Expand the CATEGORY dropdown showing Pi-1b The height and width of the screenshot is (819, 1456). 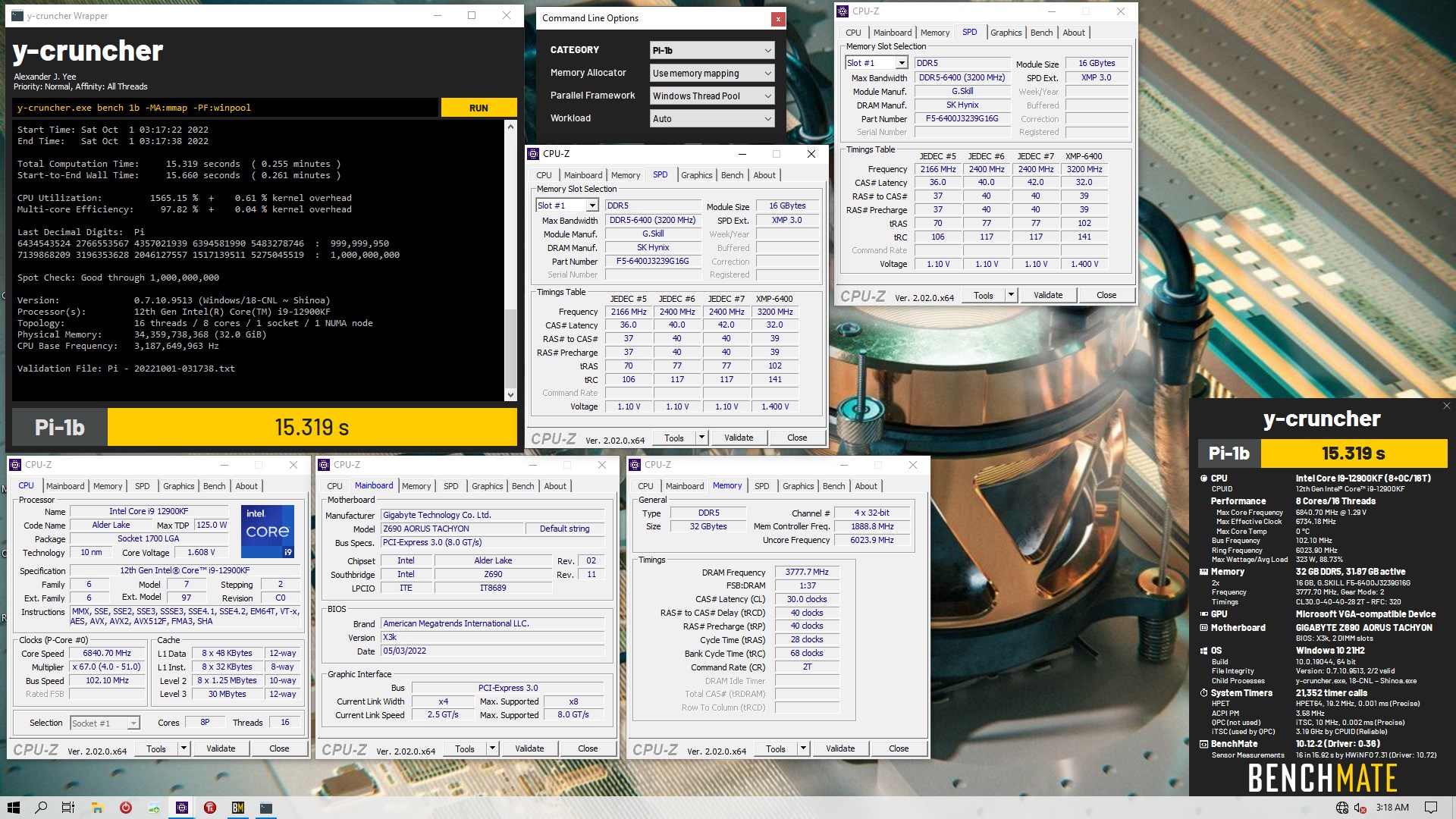click(712, 51)
